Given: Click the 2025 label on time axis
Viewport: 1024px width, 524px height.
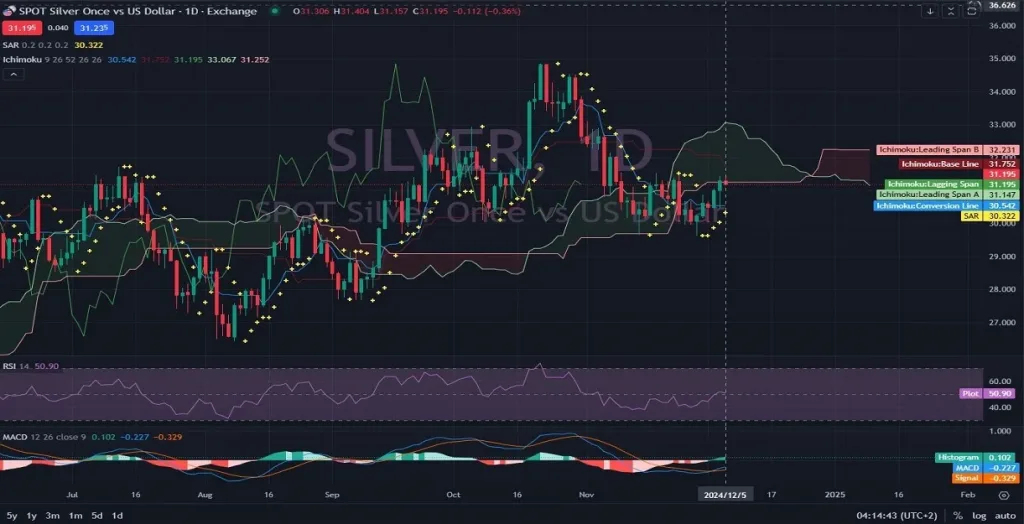Looking at the screenshot, I should click(835, 495).
